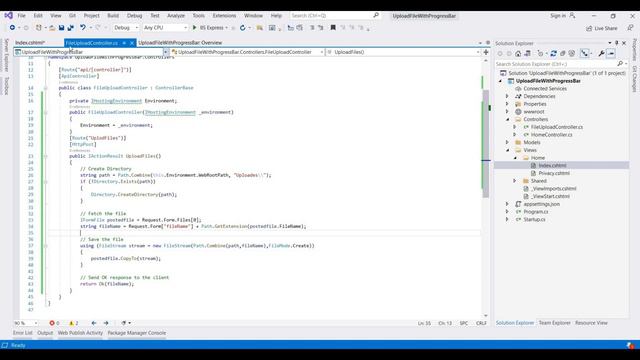Toggle pin on FileUploadController.cs tab

(x=124, y=43)
